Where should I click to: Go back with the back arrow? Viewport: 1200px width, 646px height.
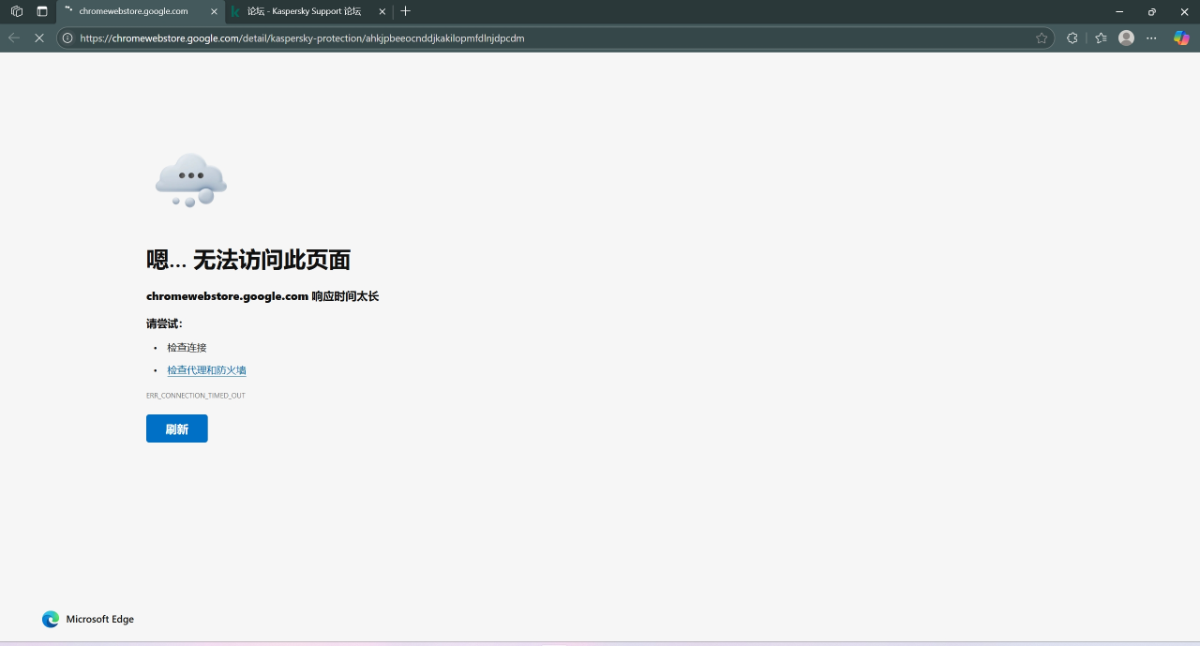(14, 38)
